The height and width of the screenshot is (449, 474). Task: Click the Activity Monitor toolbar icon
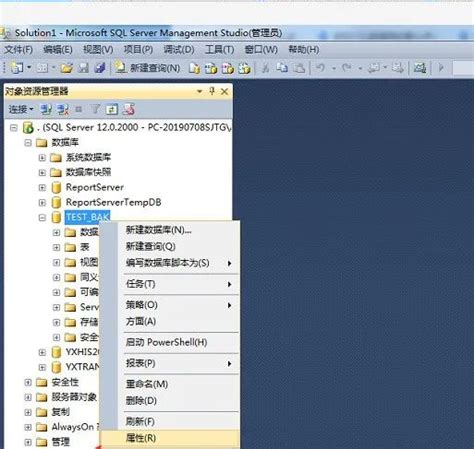[x=420, y=68]
